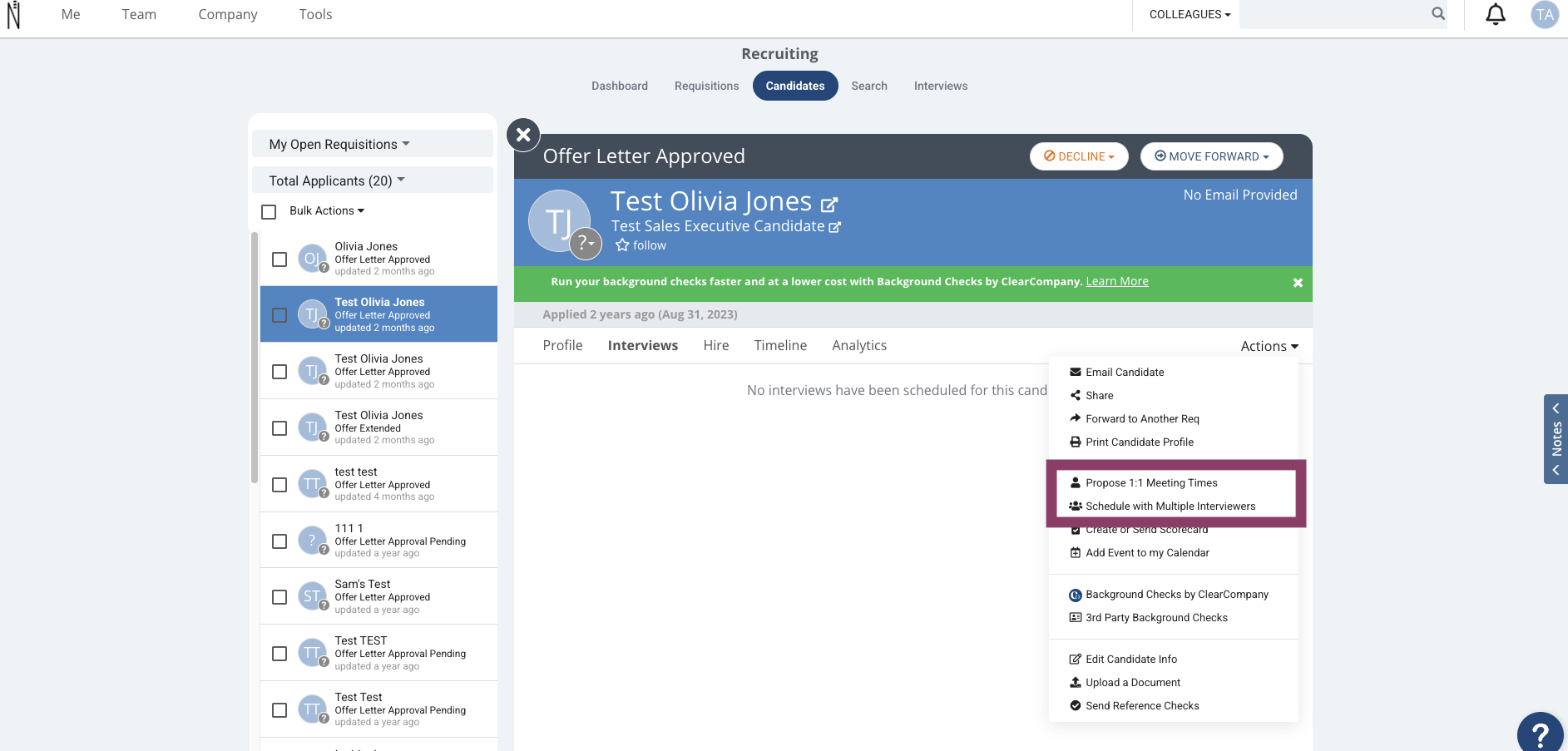This screenshot has height=751, width=1568.
Task: Check the 111 1 candidate checkbox
Action: click(x=279, y=541)
